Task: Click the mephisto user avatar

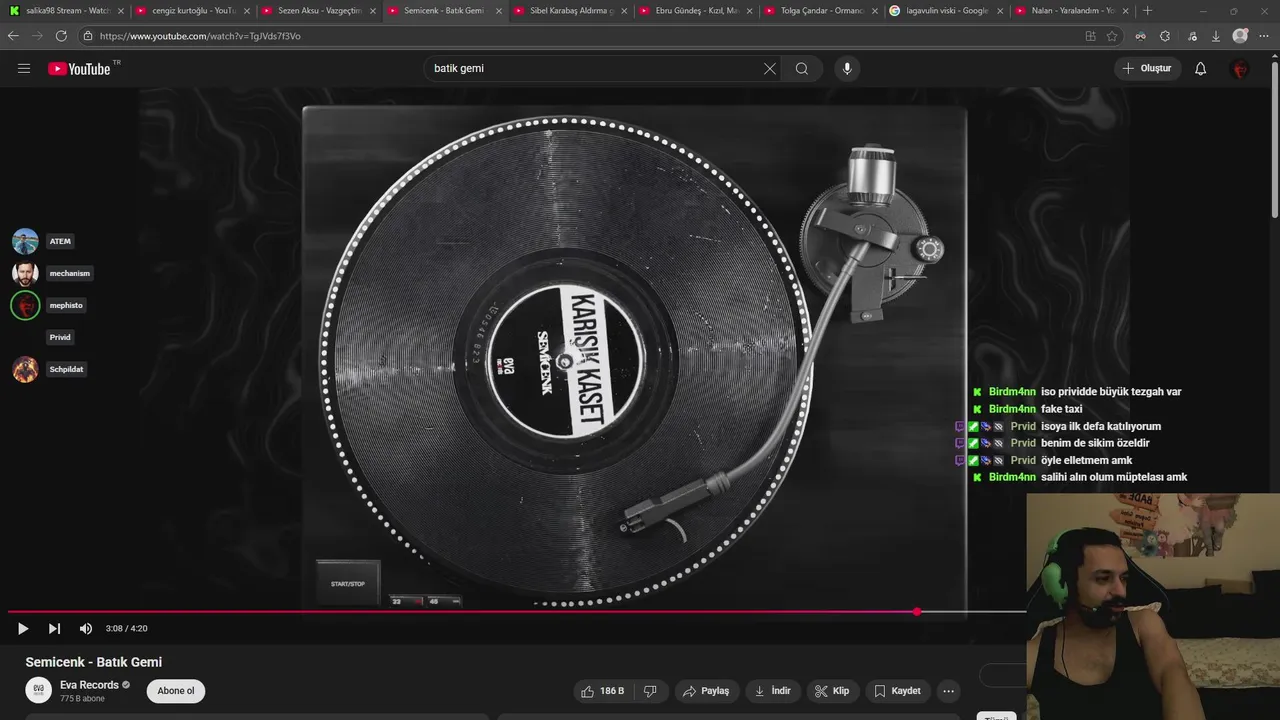Action: (x=25, y=305)
